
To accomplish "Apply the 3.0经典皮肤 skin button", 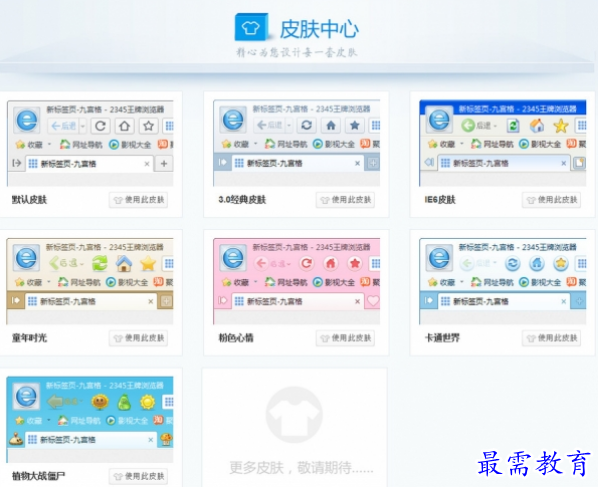I will click(x=345, y=200).
